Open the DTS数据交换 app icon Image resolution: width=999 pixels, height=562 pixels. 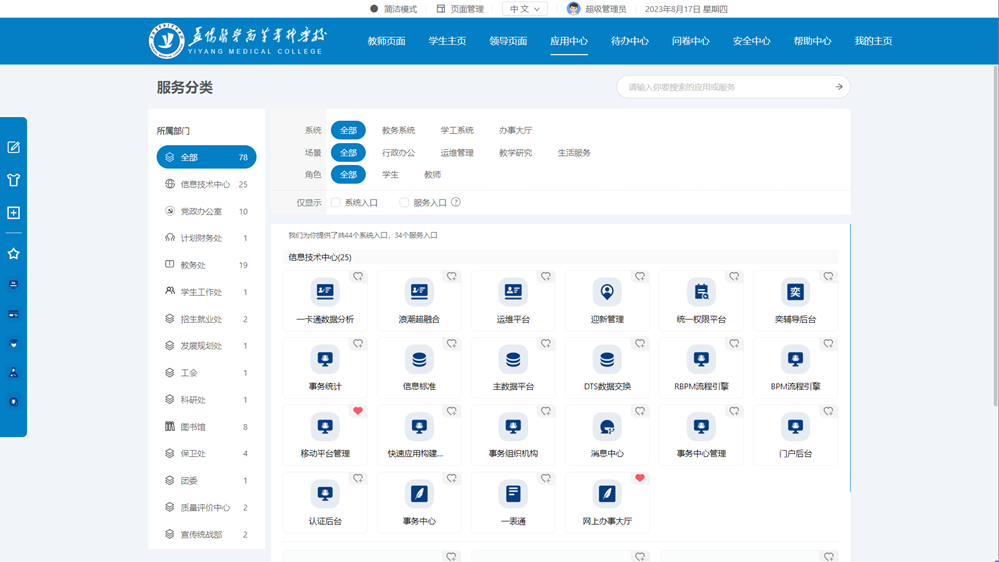(607, 359)
